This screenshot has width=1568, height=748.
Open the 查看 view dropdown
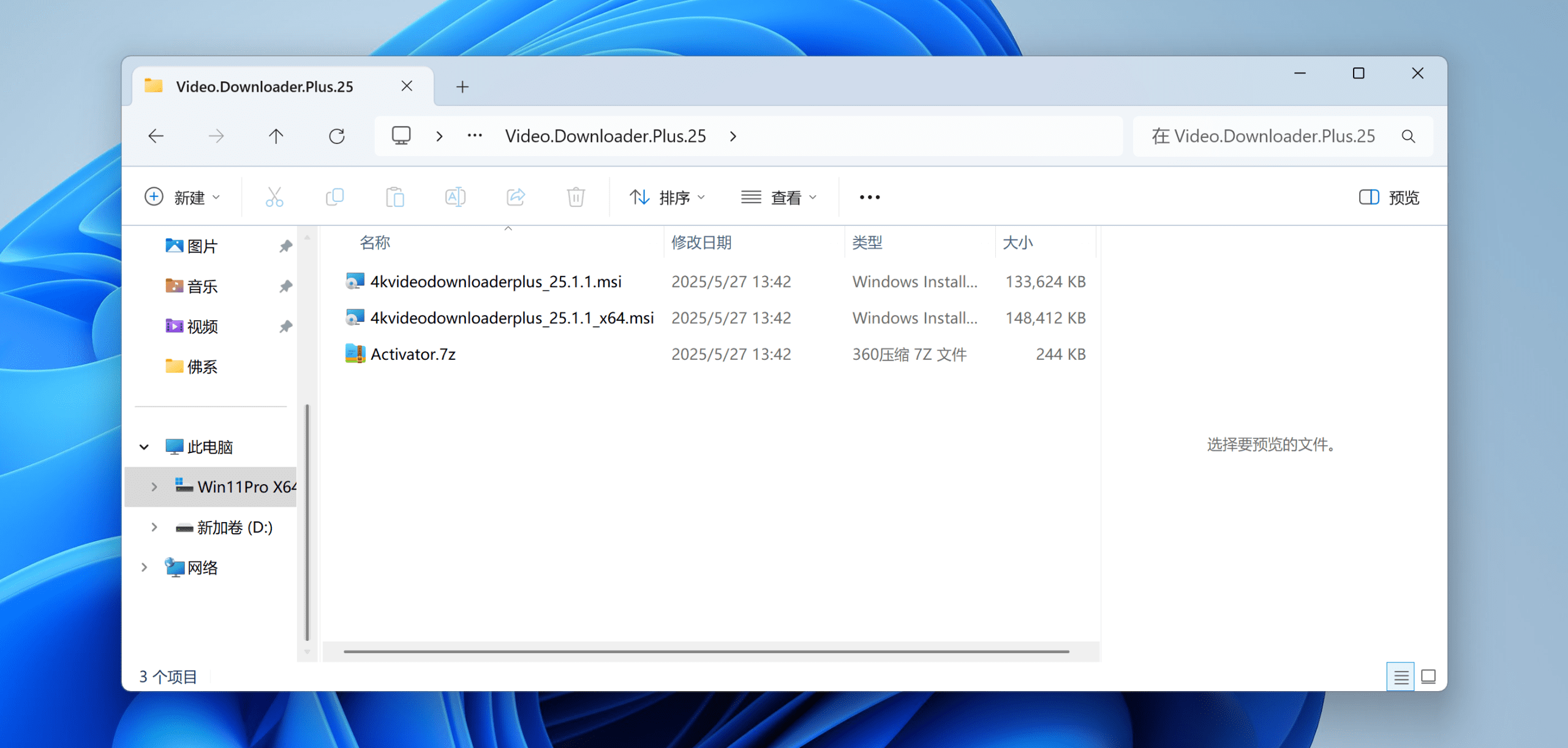click(x=779, y=197)
